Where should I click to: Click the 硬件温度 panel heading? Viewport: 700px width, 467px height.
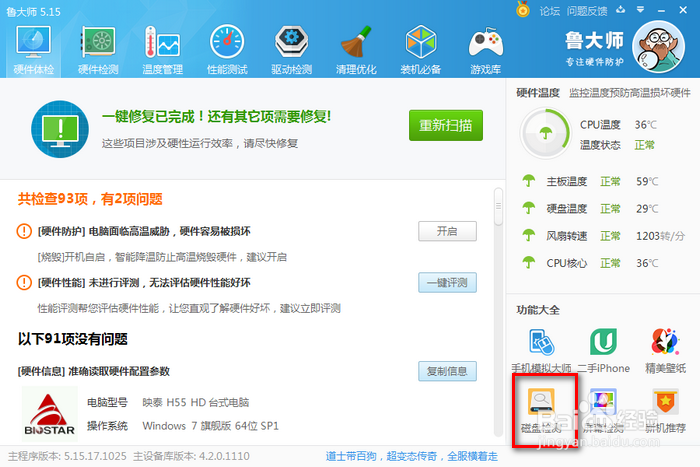pos(538,93)
